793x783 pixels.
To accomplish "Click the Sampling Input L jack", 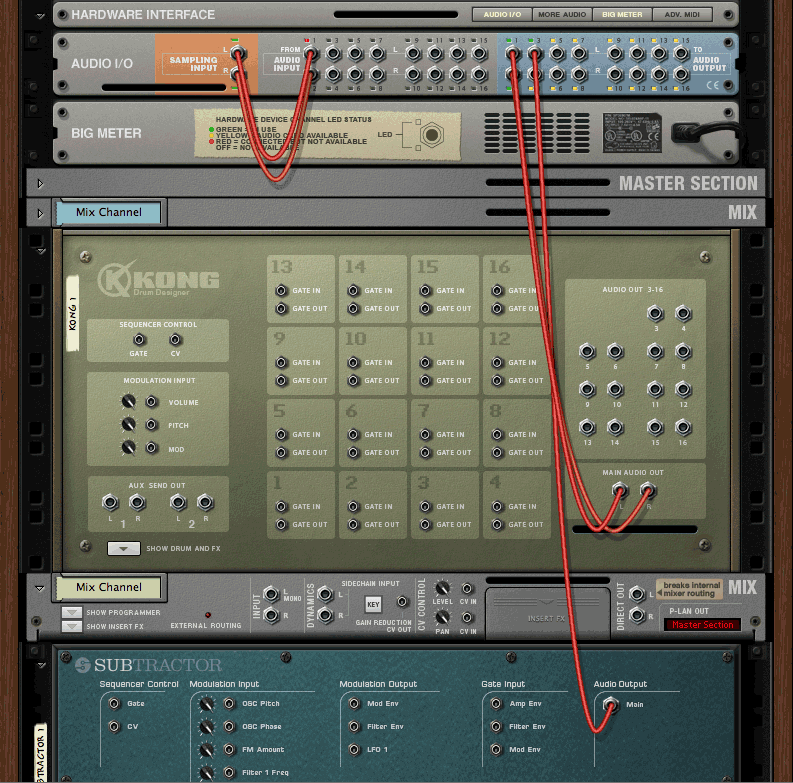I will (x=237, y=53).
